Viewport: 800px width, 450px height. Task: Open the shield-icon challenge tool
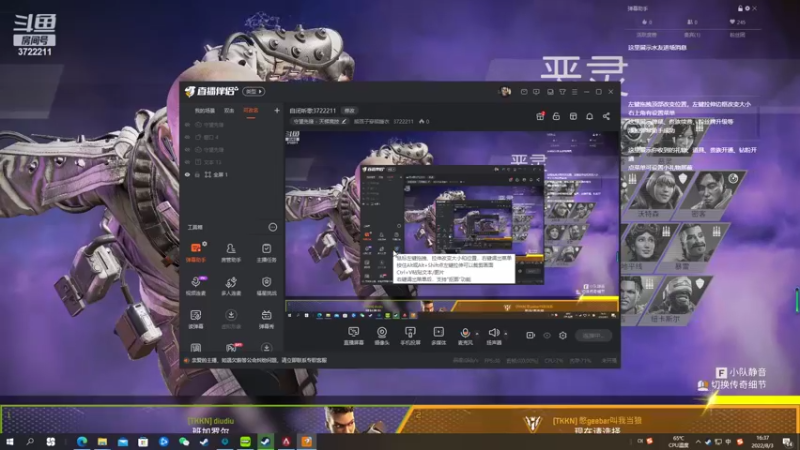pyautogui.click(x=266, y=286)
